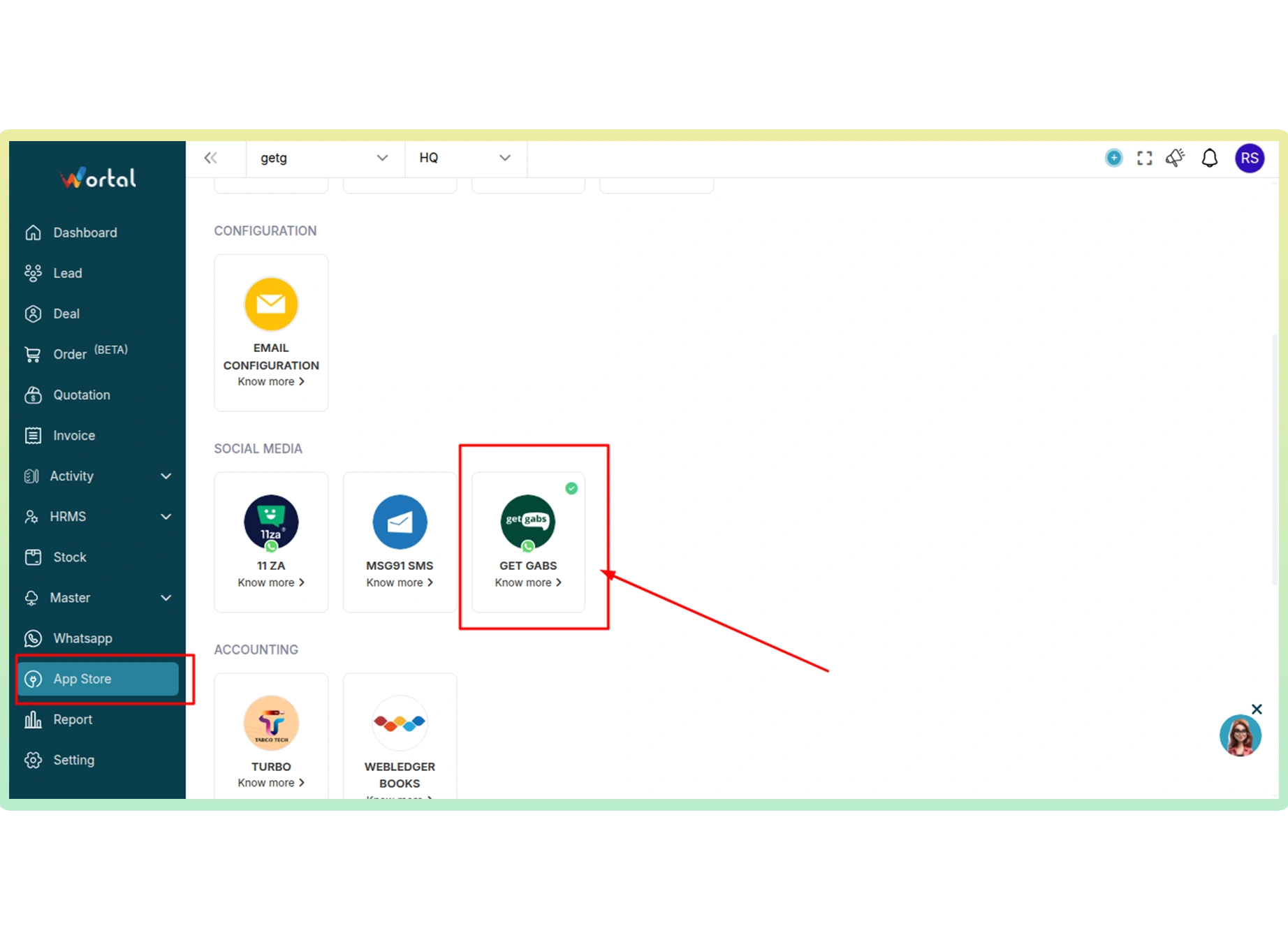Click the Quotation money bag icon

point(33,395)
